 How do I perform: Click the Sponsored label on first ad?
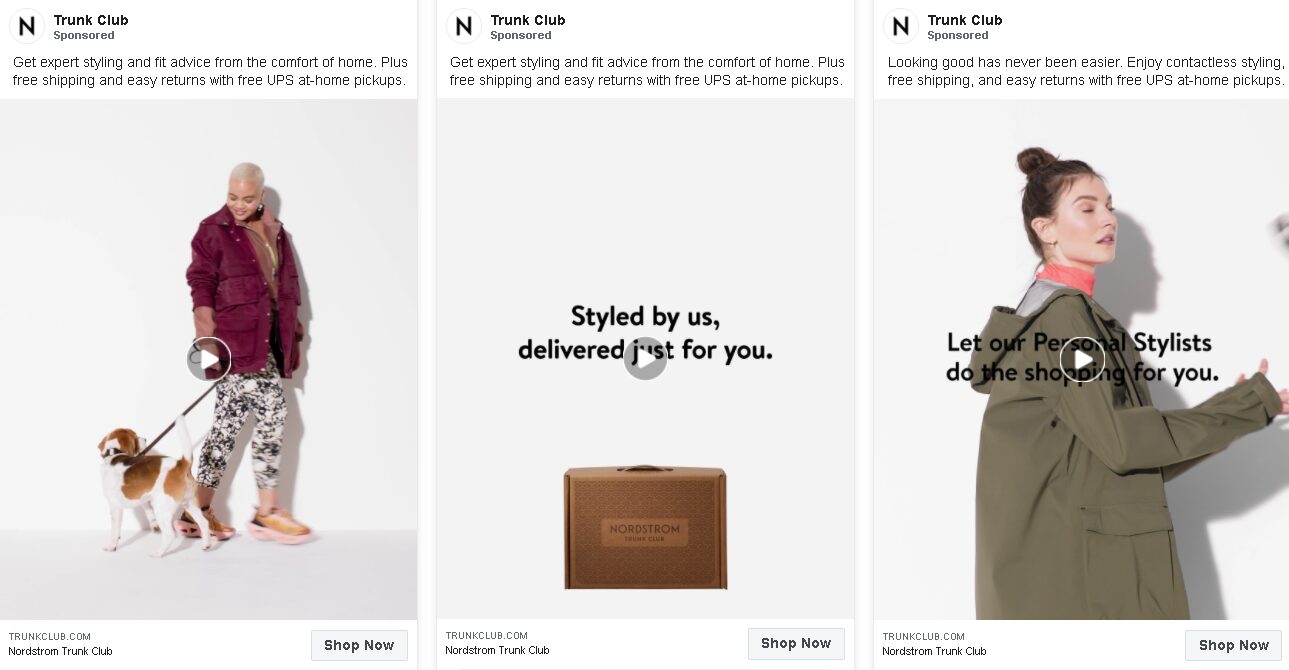click(x=84, y=35)
